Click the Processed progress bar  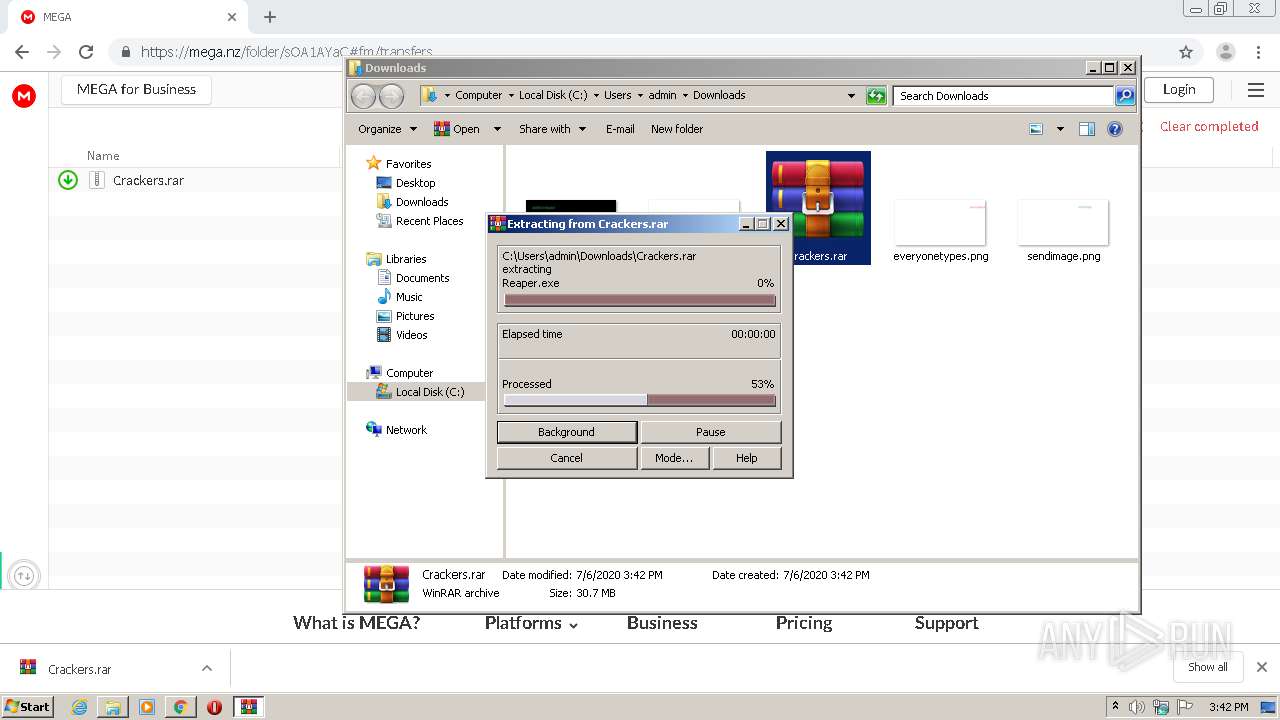click(x=640, y=400)
